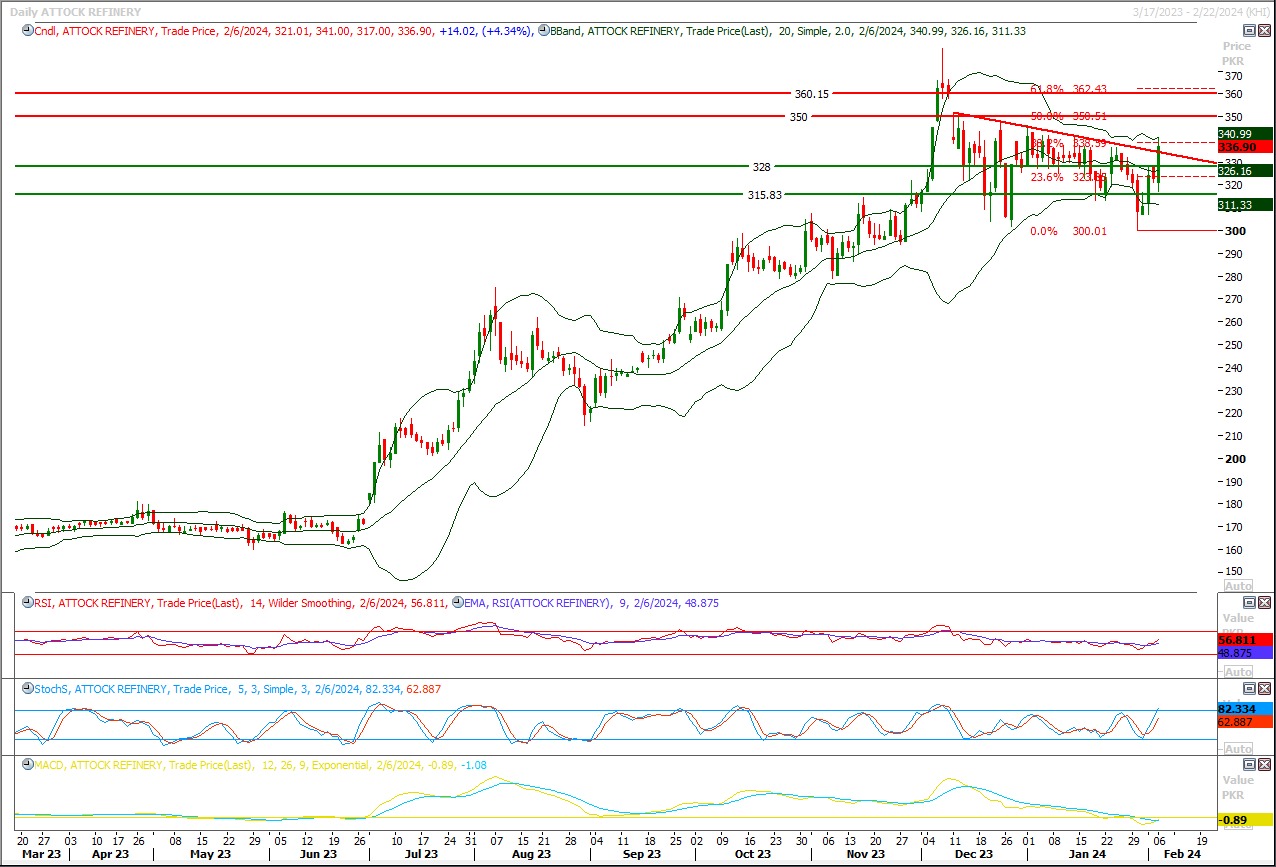Maximize the main price chart pane
The height and width of the screenshot is (867, 1276).
pyautogui.click(x=1249, y=31)
